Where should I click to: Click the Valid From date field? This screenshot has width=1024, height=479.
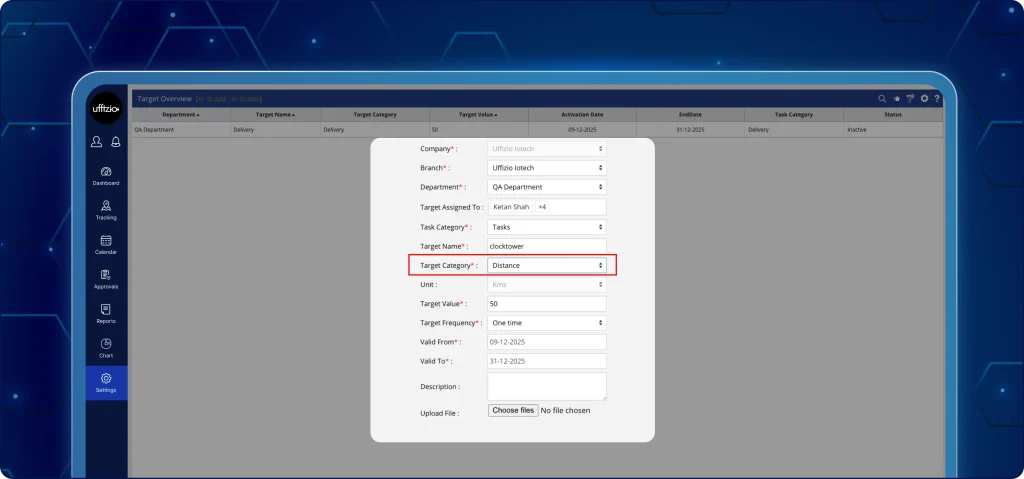pyautogui.click(x=547, y=342)
